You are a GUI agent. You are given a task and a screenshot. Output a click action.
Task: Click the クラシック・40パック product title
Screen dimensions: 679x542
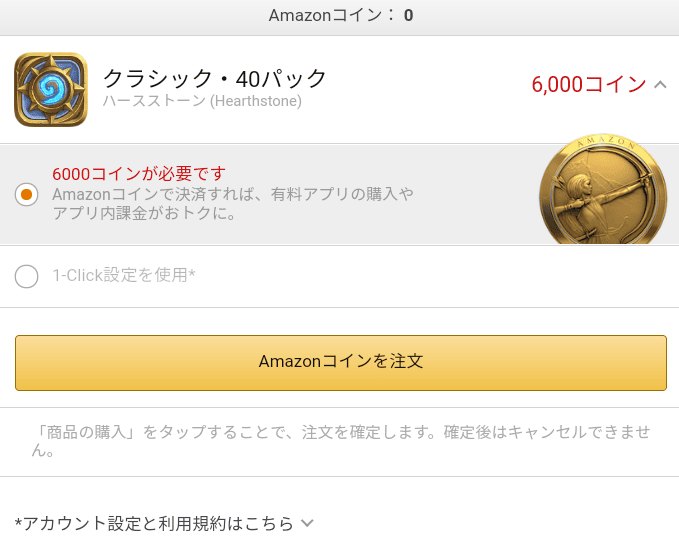pos(215,78)
